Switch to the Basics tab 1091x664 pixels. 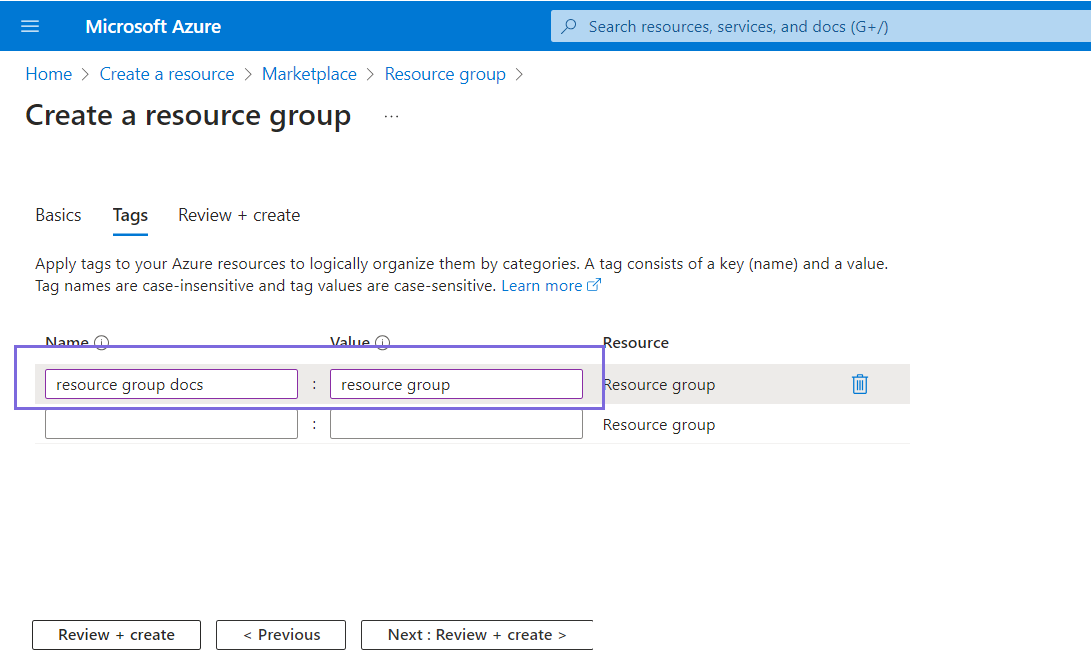coord(58,215)
